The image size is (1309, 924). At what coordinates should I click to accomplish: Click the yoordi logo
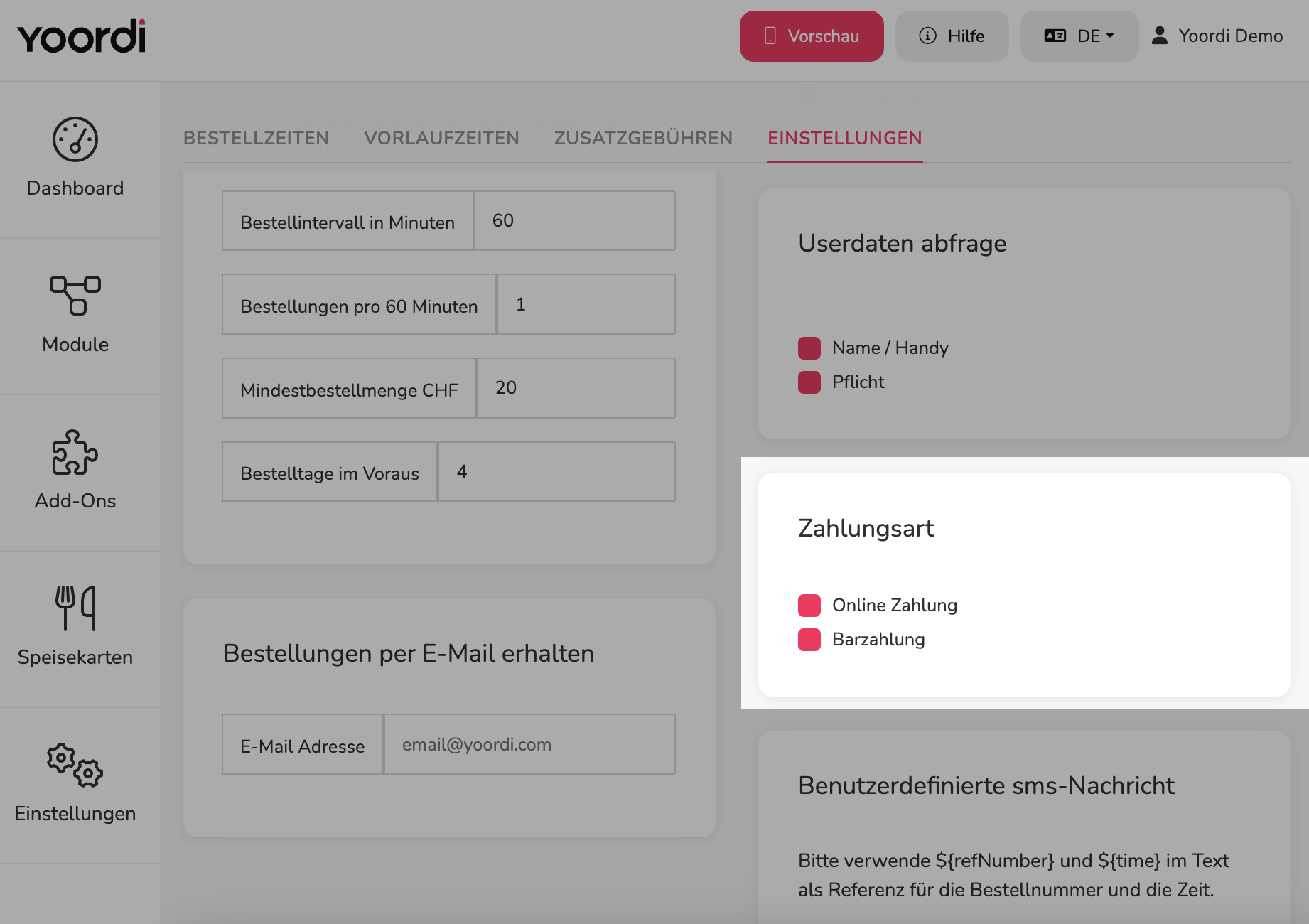click(x=82, y=36)
